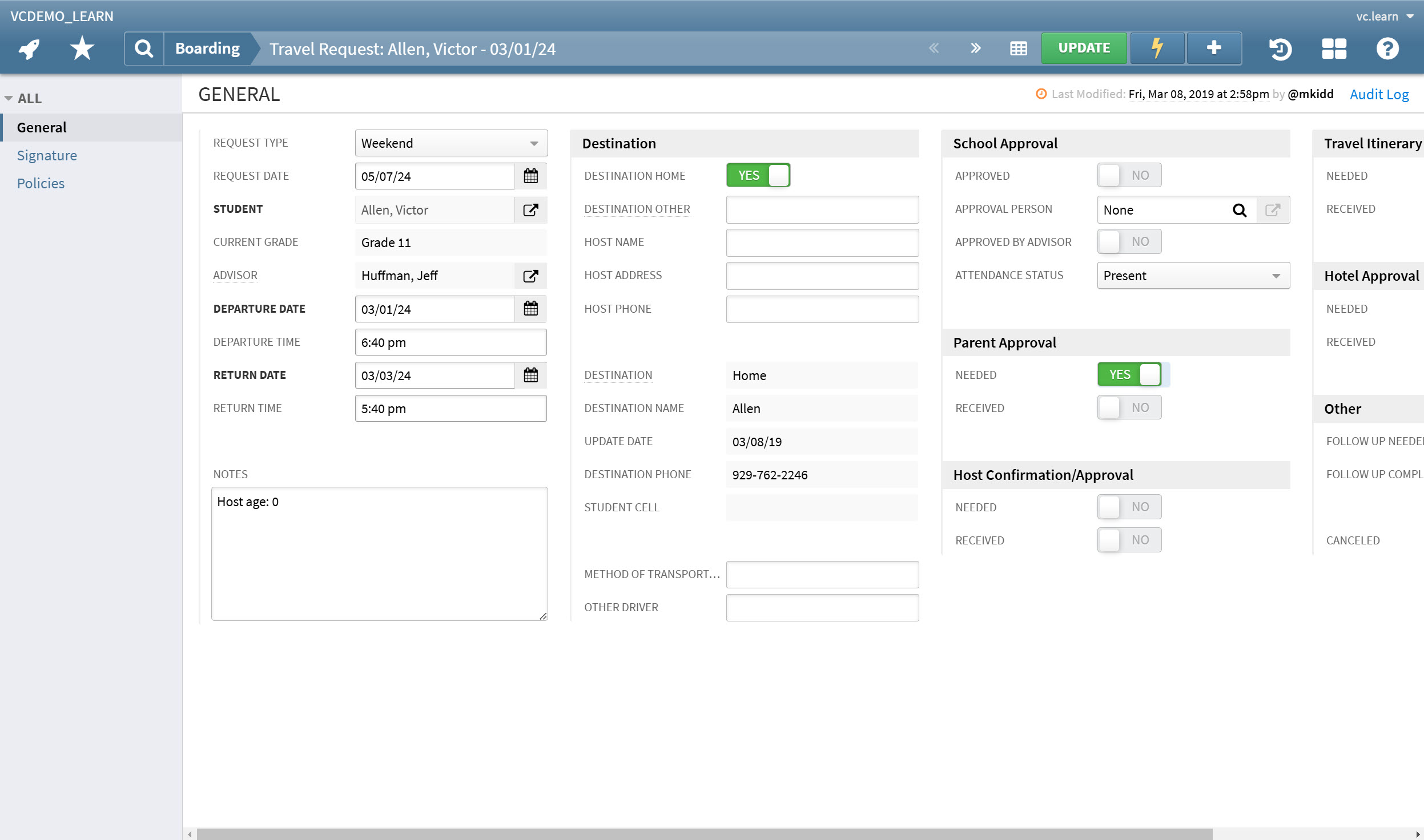Viewport: 1424px width, 840px height.
Task: Toggle Parent Approval Needed switch
Action: [x=1129, y=374]
